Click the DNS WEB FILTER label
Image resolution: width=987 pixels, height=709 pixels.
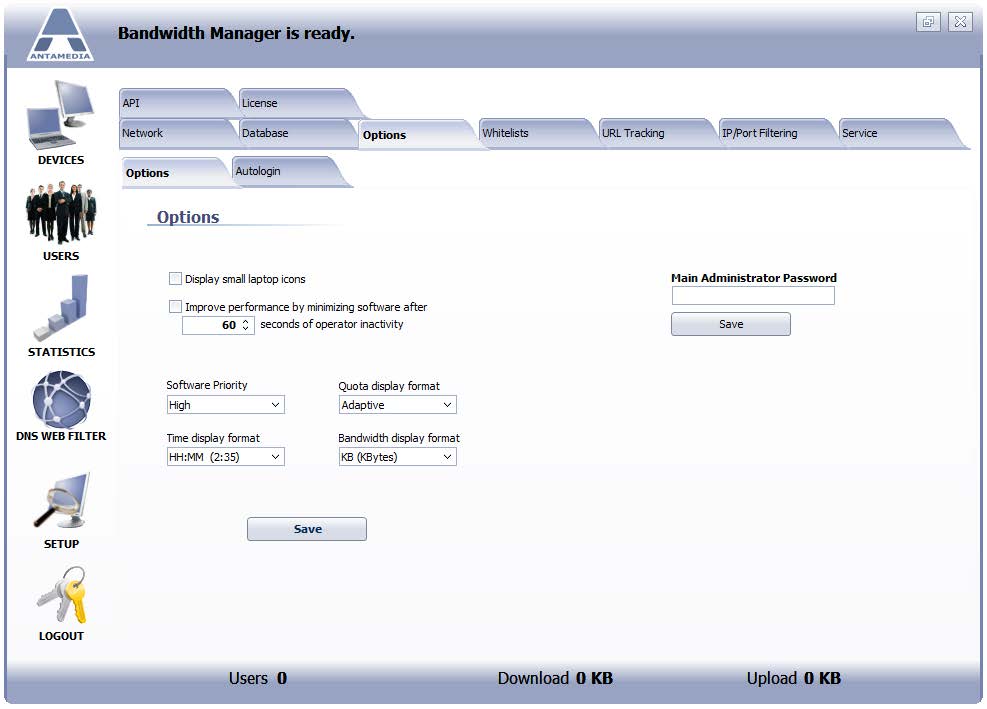pos(61,436)
